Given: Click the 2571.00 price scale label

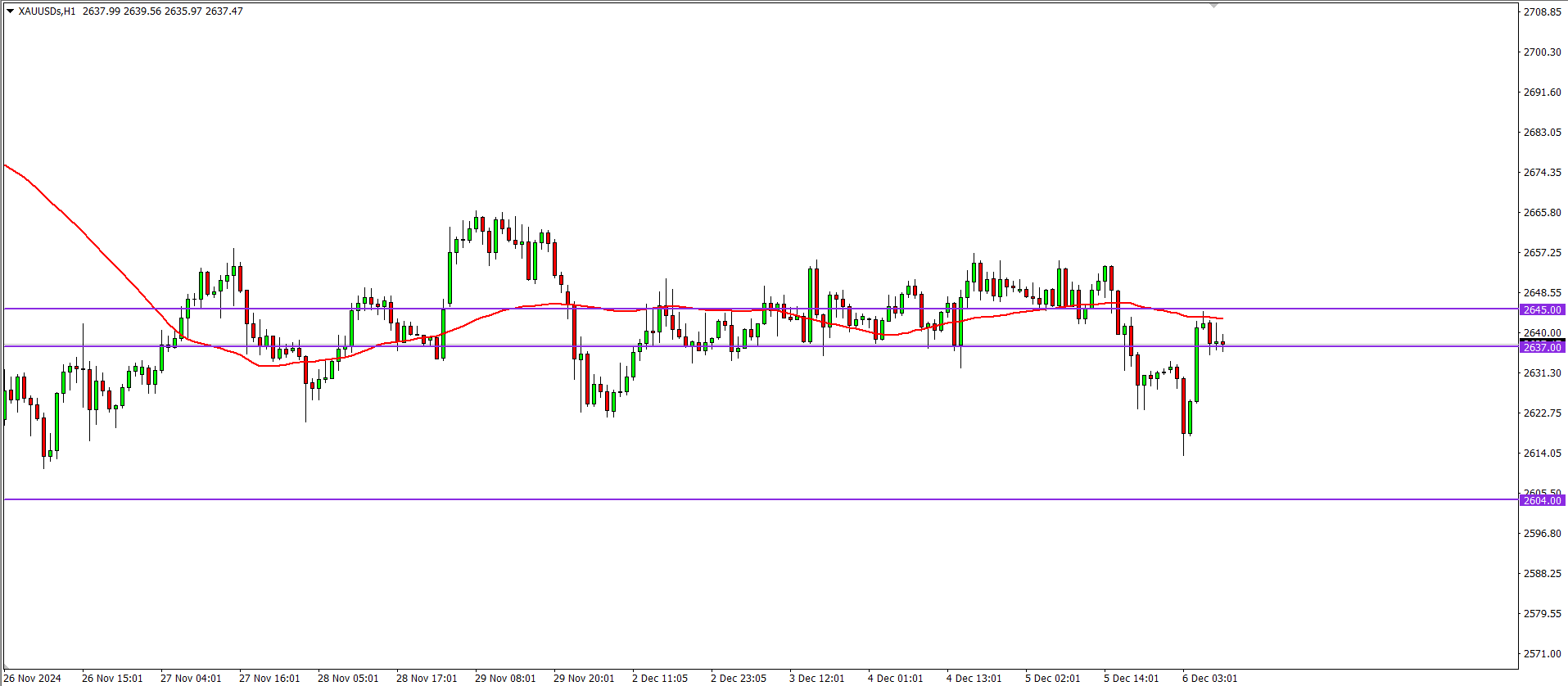Looking at the screenshot, I should click(x=1542, y=653).
